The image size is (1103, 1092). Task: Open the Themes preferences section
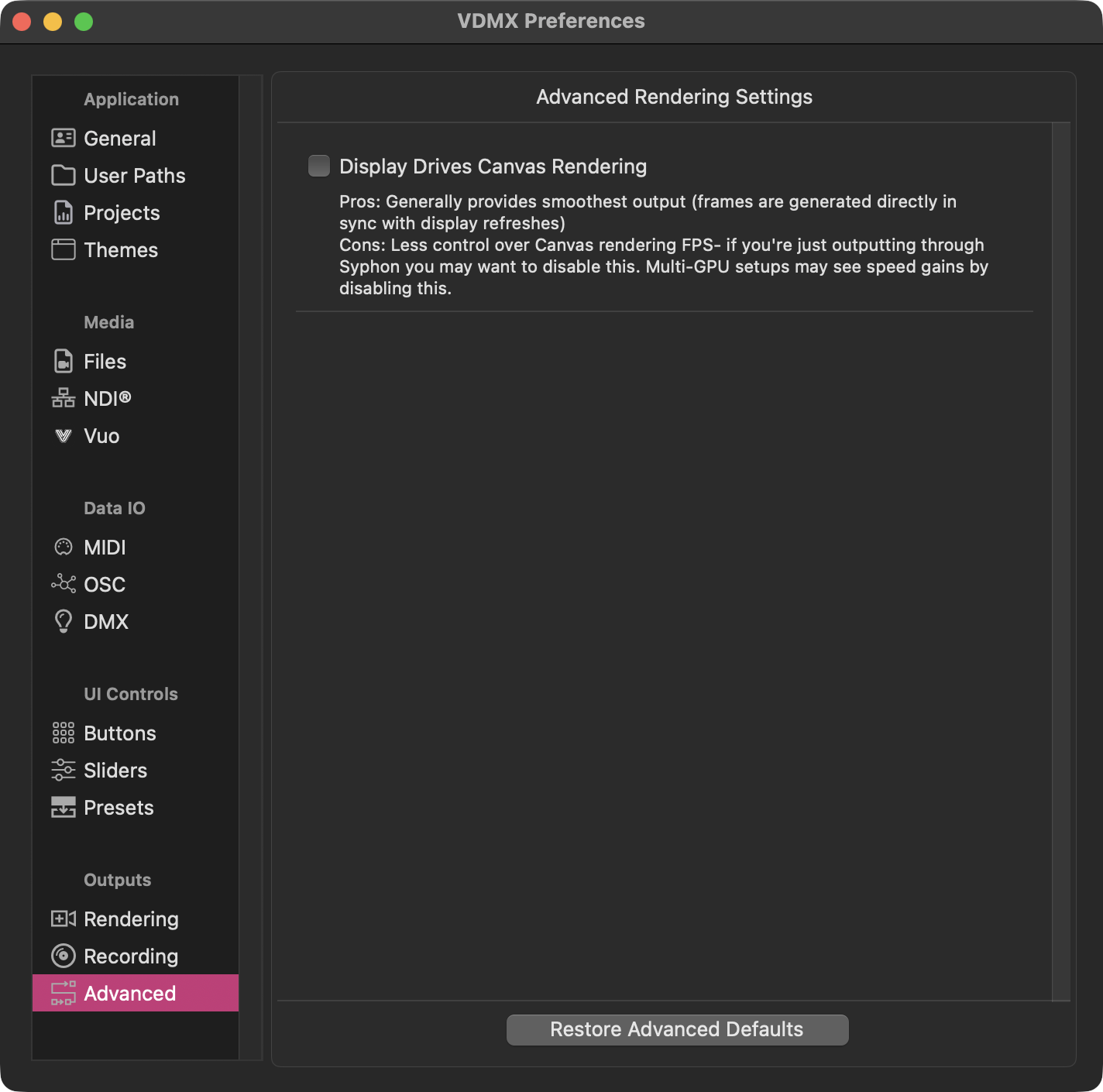pyautogui.click(x=120, y=250)
